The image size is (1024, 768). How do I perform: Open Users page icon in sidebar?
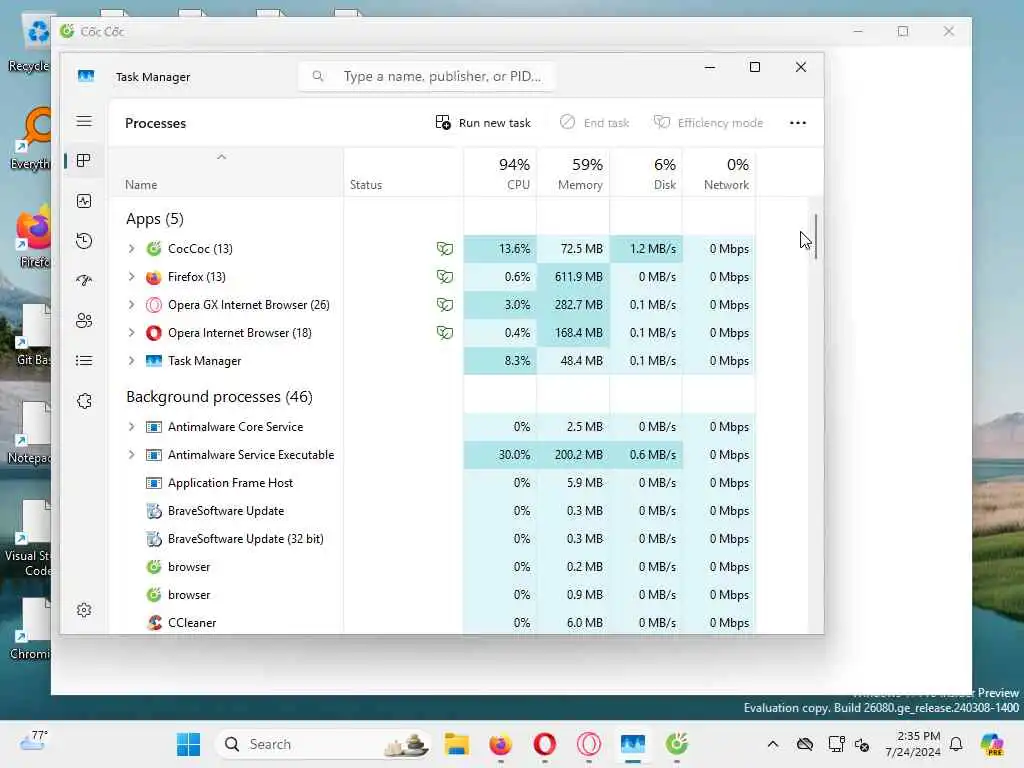click(x=84, y=321)
